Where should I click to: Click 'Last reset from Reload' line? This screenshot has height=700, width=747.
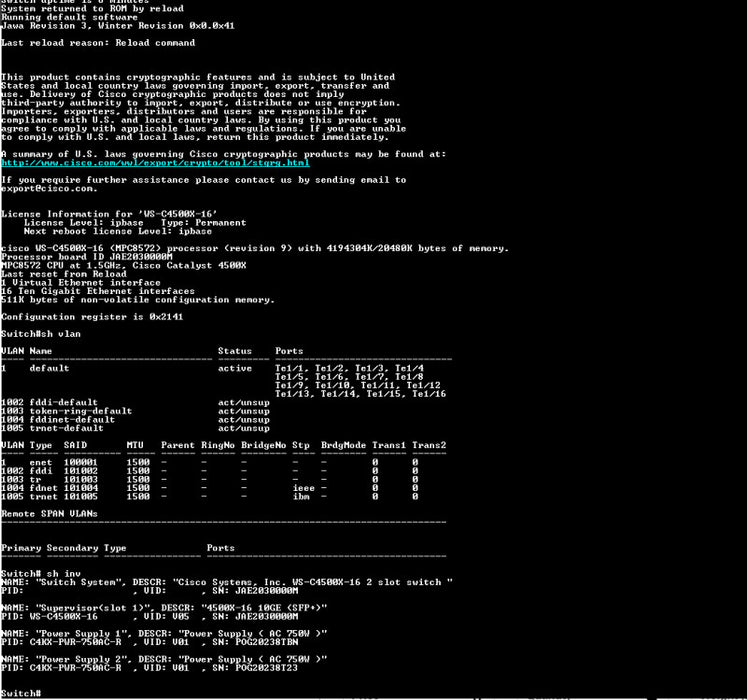(x=64, y=274)
